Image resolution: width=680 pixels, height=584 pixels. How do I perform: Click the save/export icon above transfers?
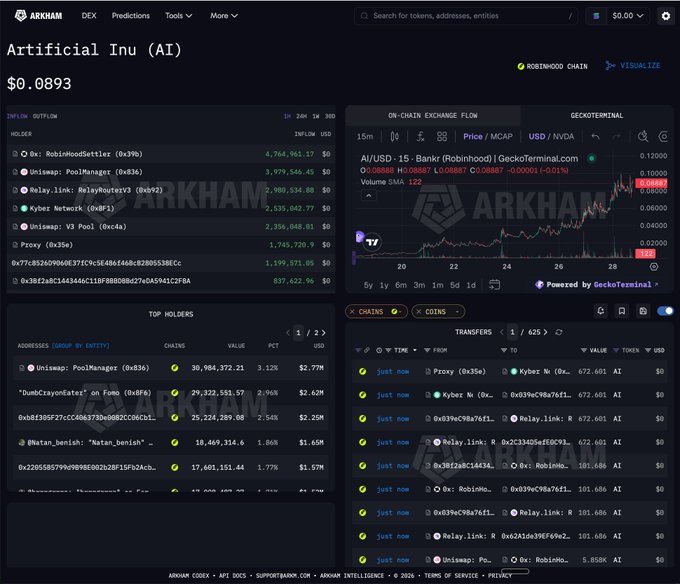point(643,311)
